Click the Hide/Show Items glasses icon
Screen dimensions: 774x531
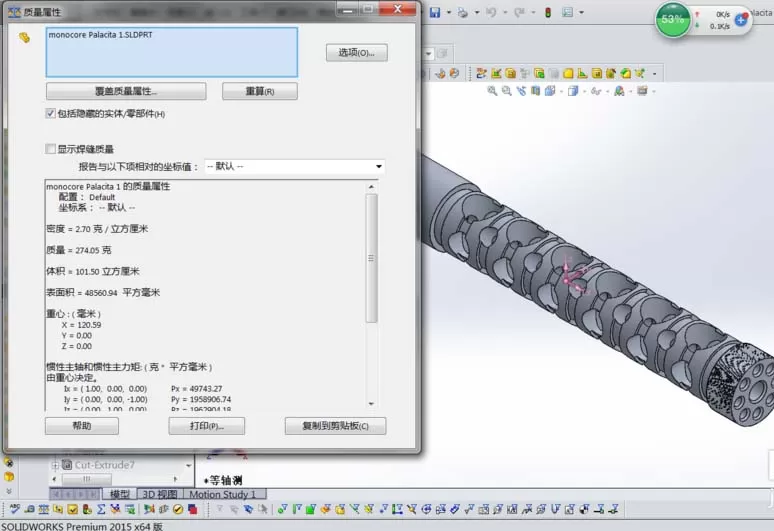click(x=596, y=91)
